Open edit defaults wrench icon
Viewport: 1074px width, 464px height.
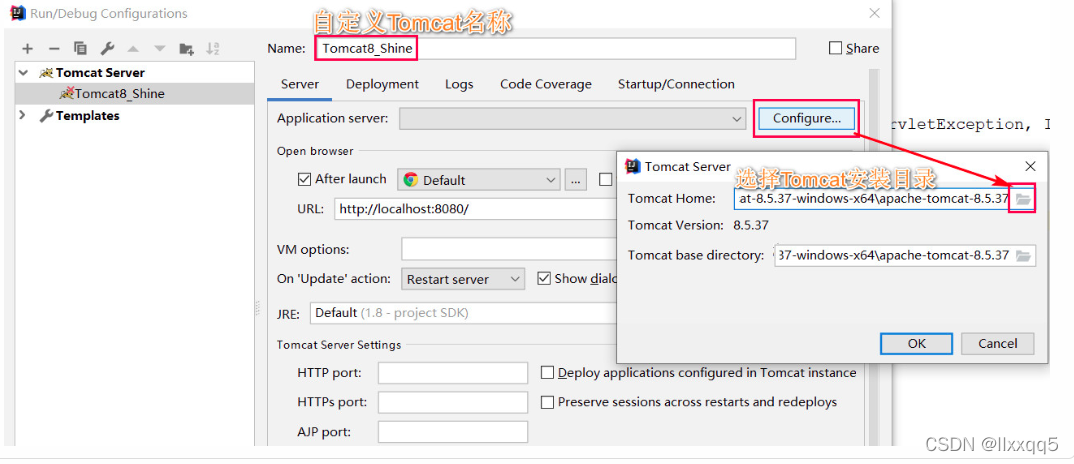pyautogui.click(x=107, y=49)
